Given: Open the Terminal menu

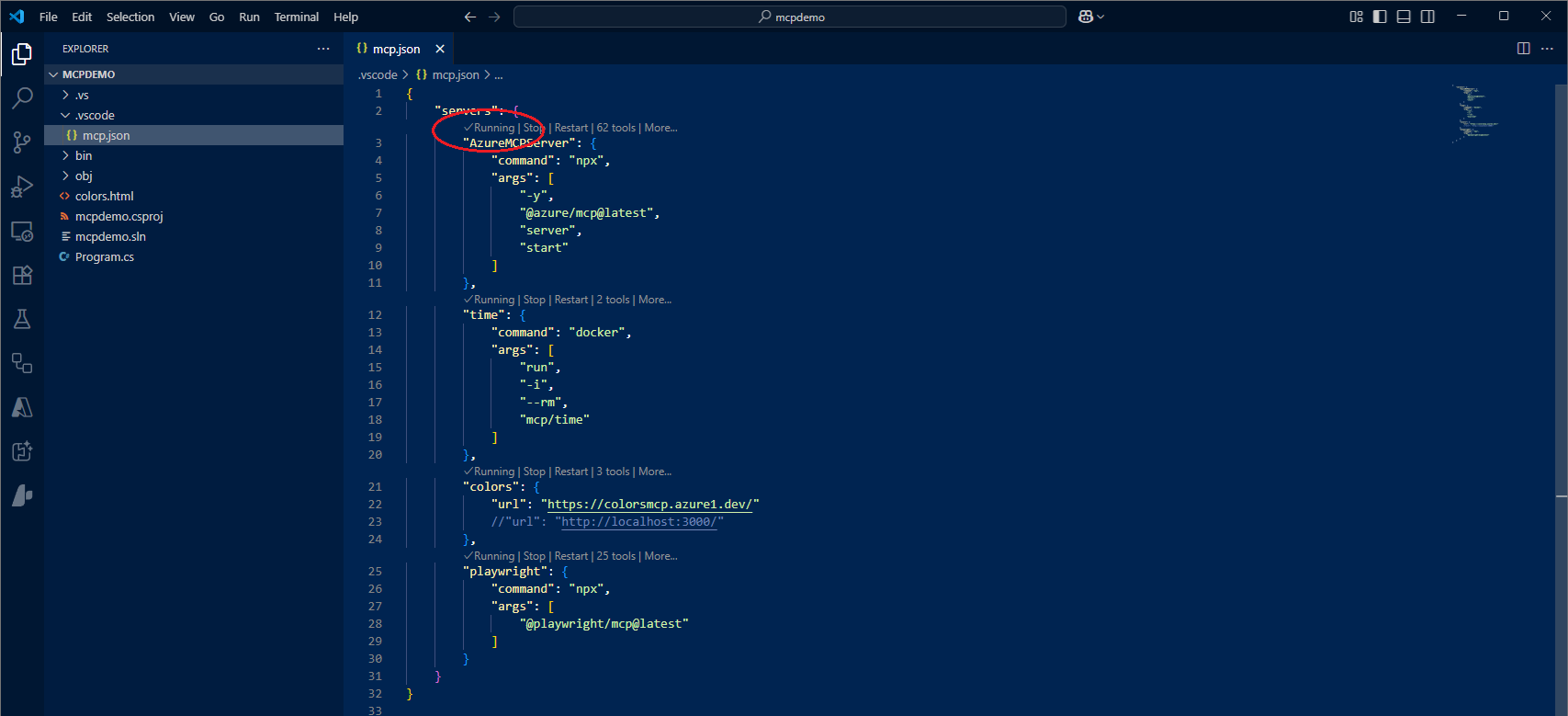Looking at the screenshot, I should pyautogui.click(x=296, y=17).
